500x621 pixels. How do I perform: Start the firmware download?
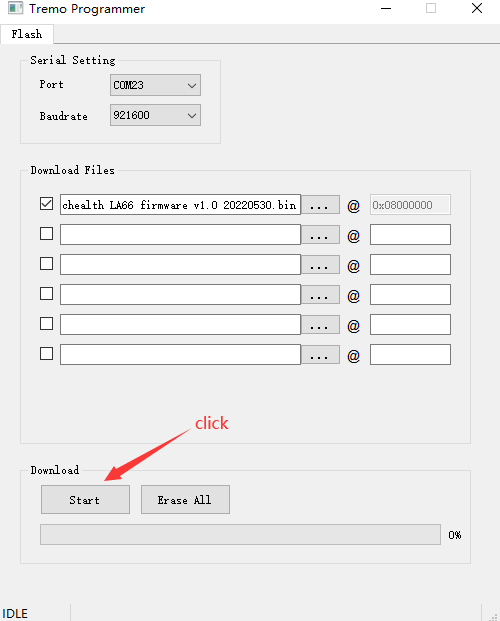[x=85, y=500]
